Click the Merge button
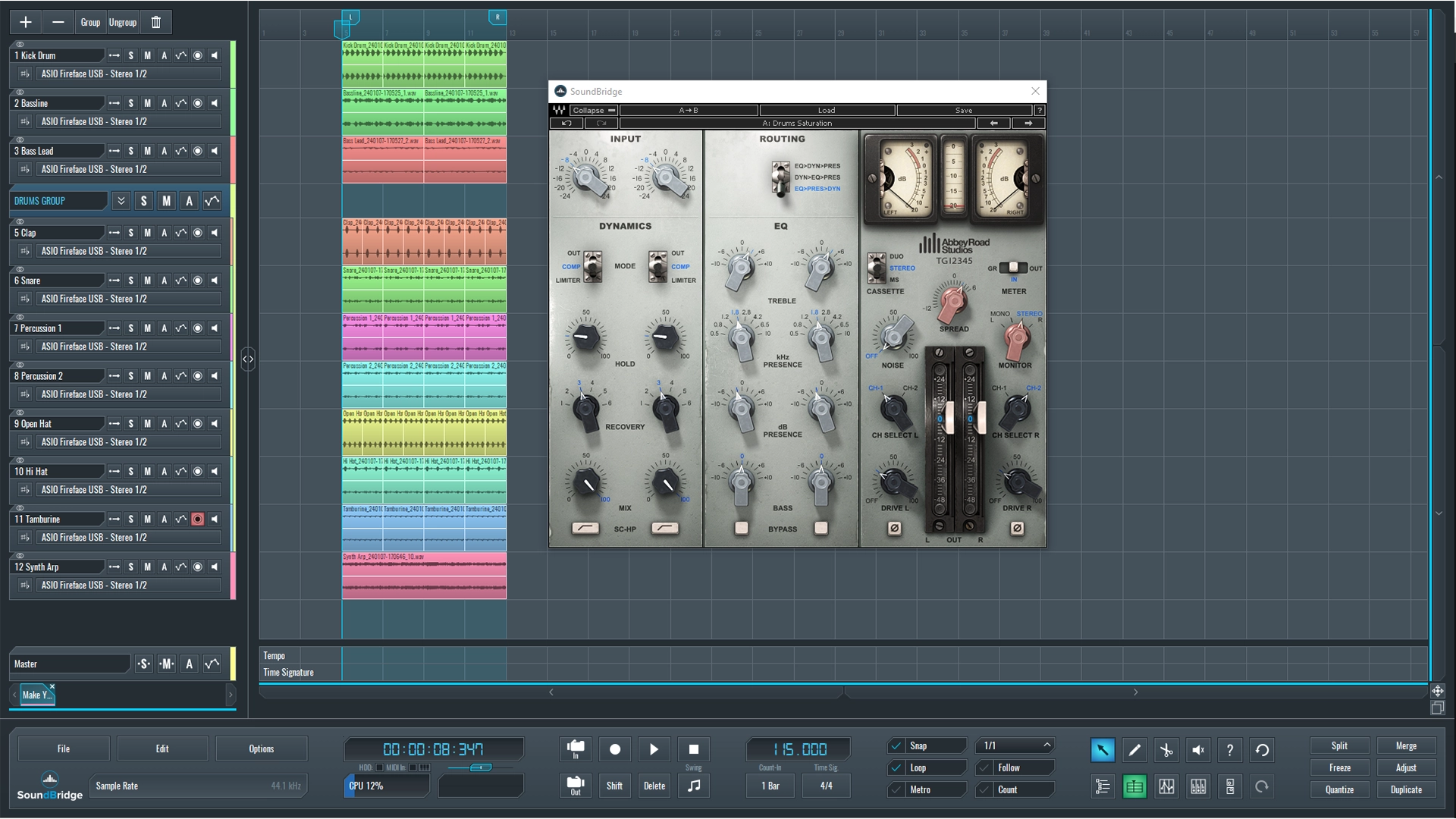This screenshot has width=1456, height=819. point(1406,746)
